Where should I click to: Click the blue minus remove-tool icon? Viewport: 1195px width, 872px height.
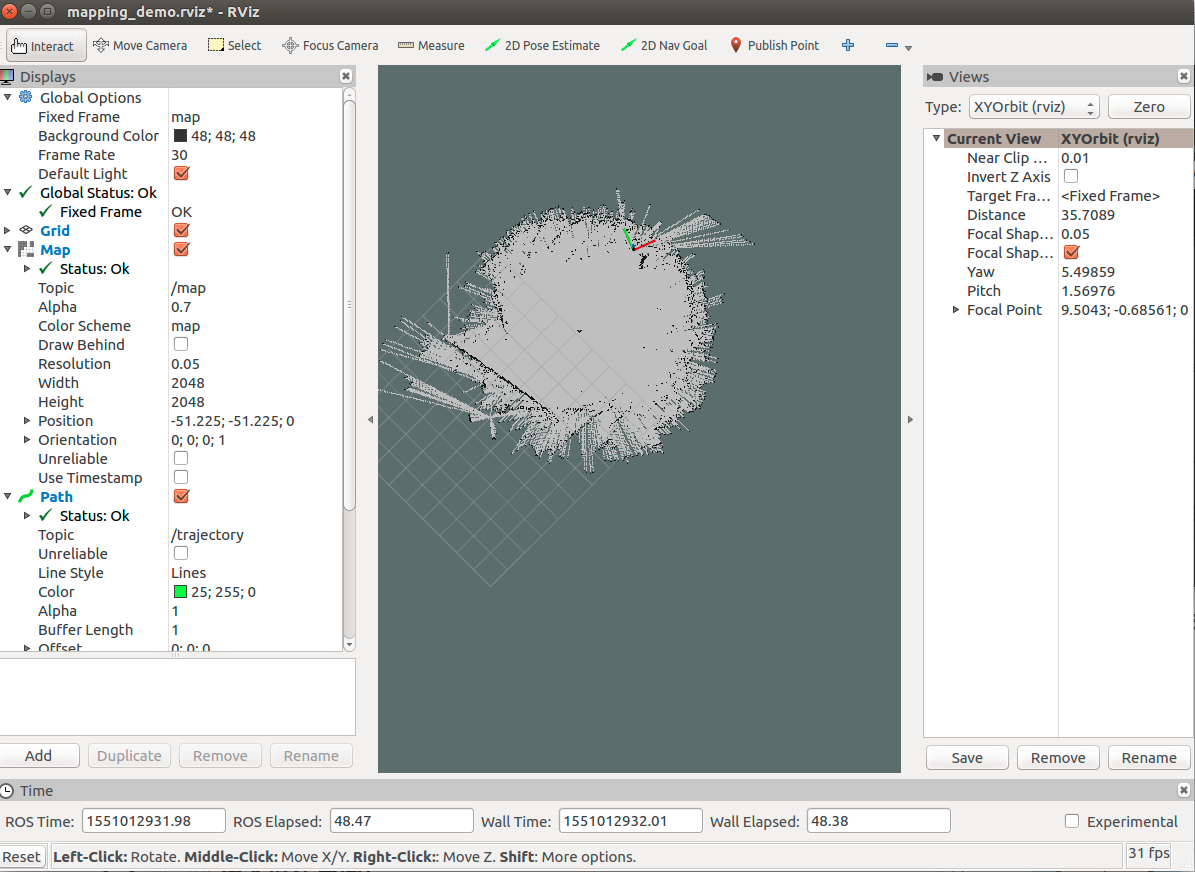[892, 46]
